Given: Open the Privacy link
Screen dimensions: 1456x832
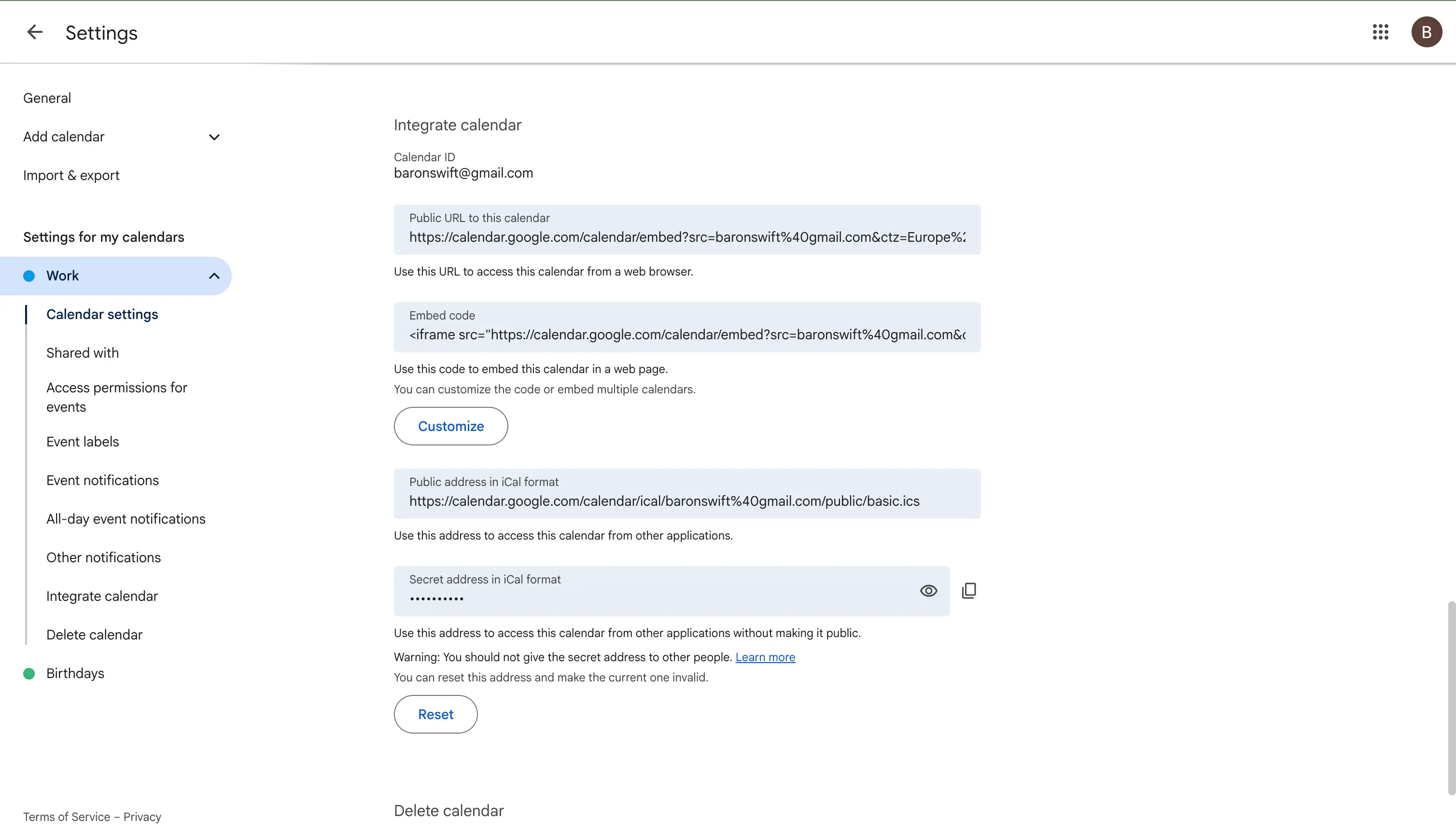Looking at the screenshot, I should pyautogui.click(x=142, y=817).
